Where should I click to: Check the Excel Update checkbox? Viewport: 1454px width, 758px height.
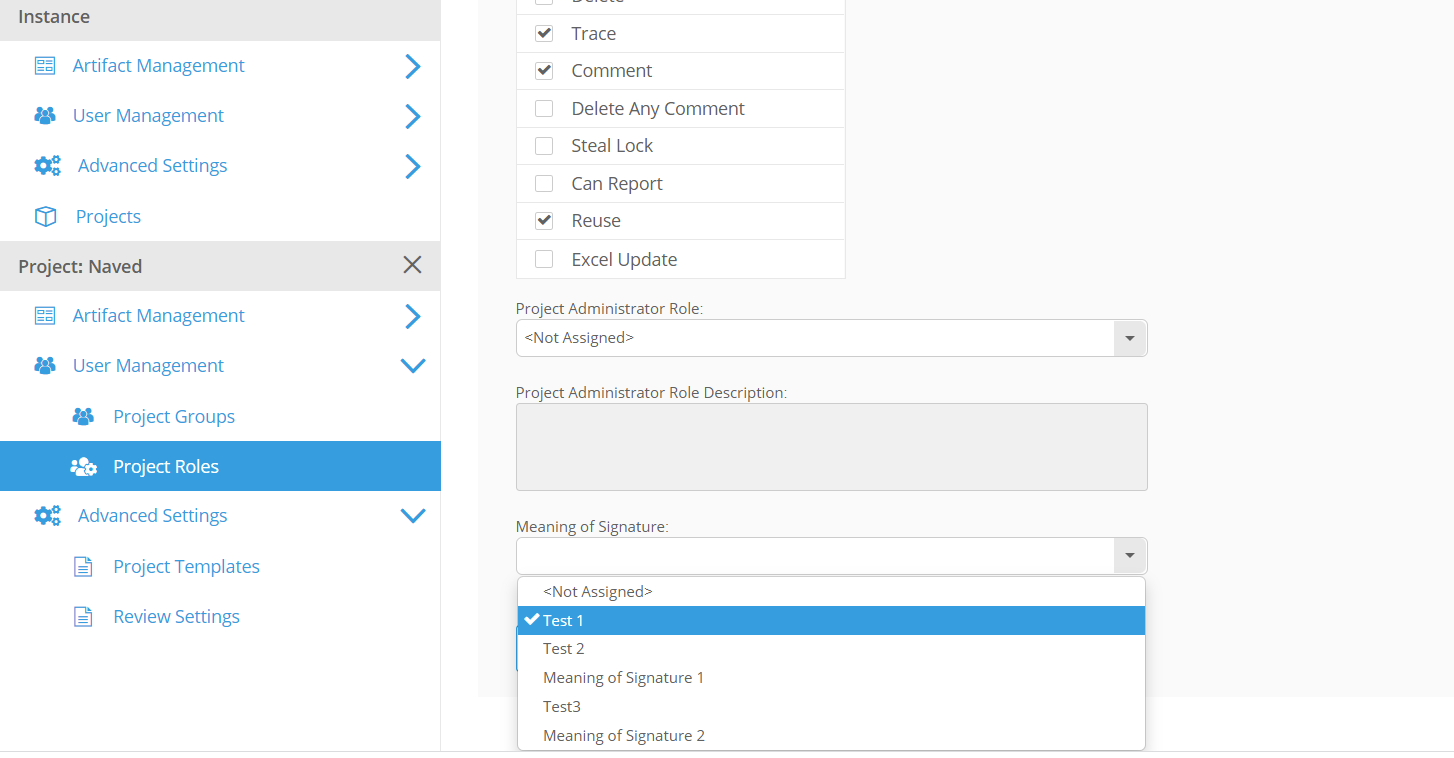(x=544, y=259)
